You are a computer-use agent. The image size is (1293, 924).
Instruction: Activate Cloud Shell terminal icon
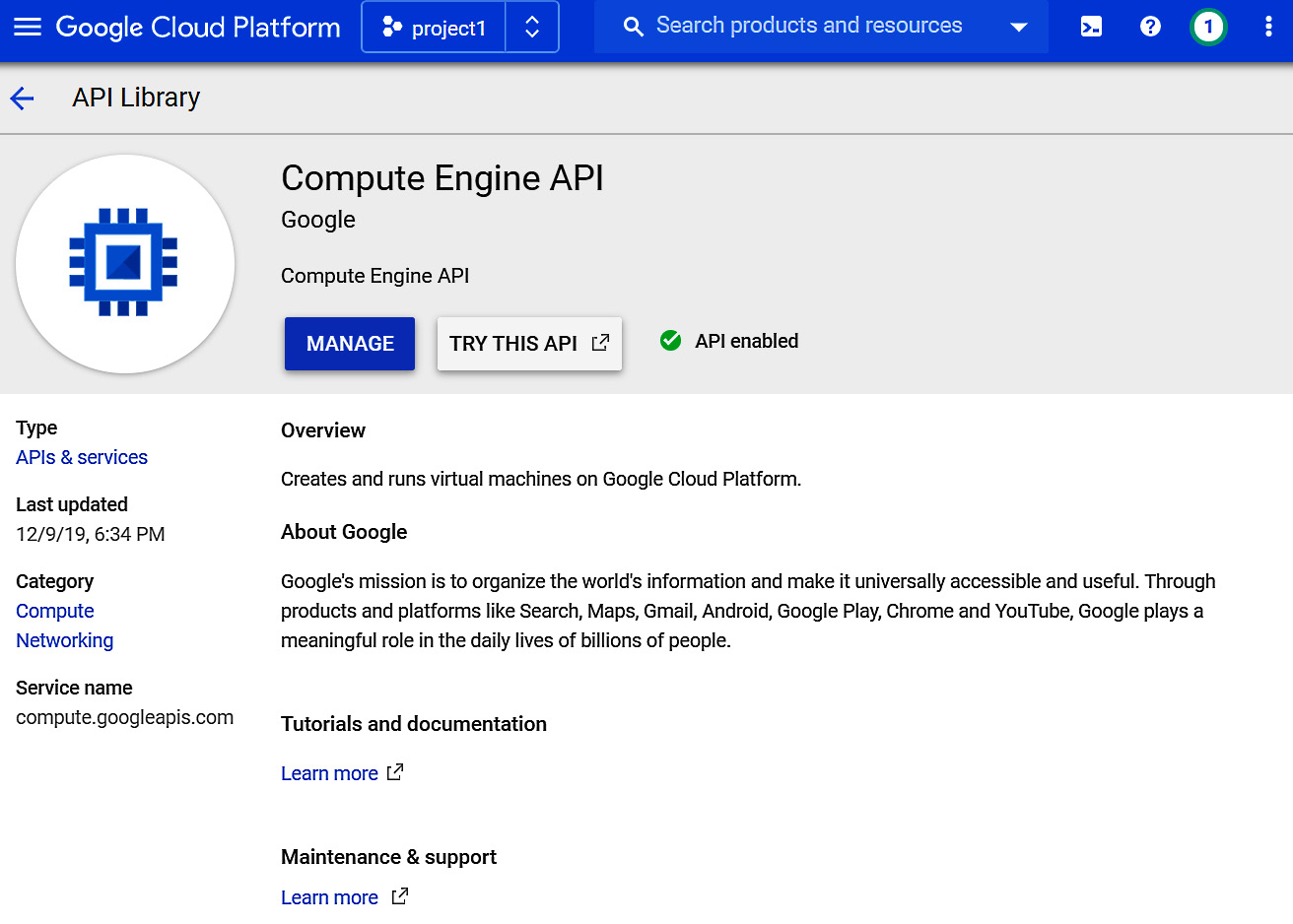1091,27
